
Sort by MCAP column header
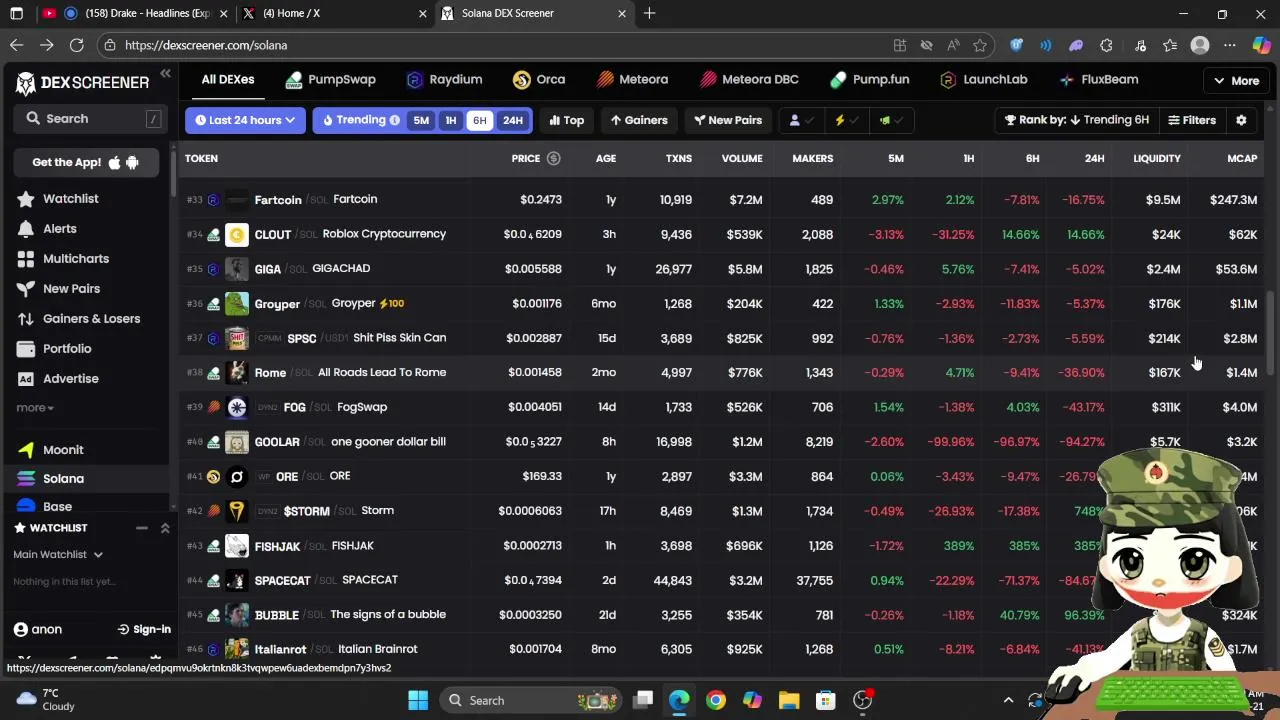1242,158
